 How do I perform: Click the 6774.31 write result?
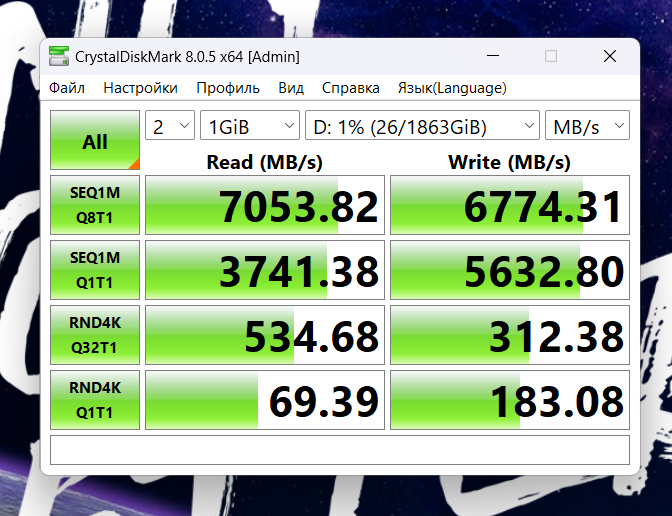click(x=510, y=205)
